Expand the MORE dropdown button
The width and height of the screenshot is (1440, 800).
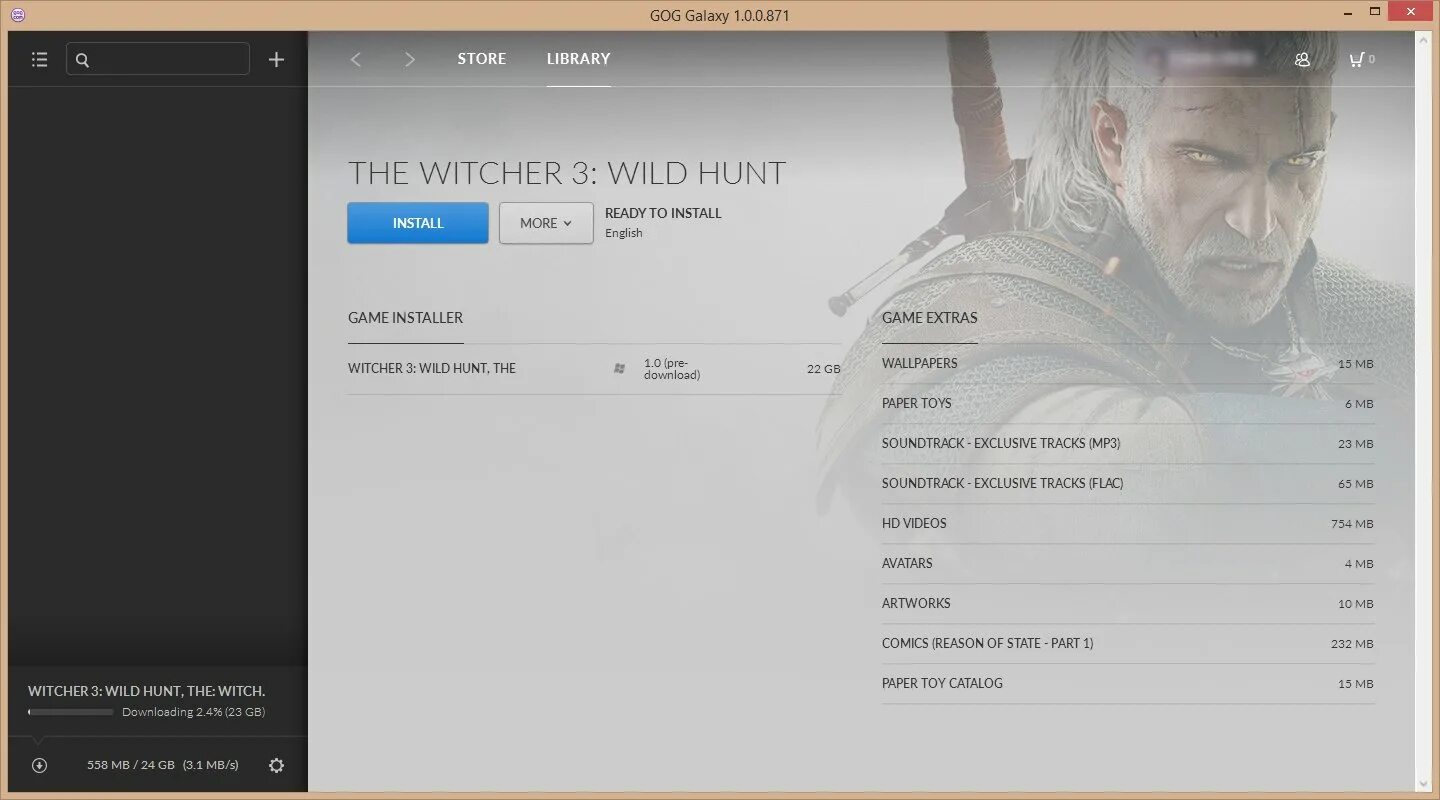pyautogui.click(x=546, y=223)
